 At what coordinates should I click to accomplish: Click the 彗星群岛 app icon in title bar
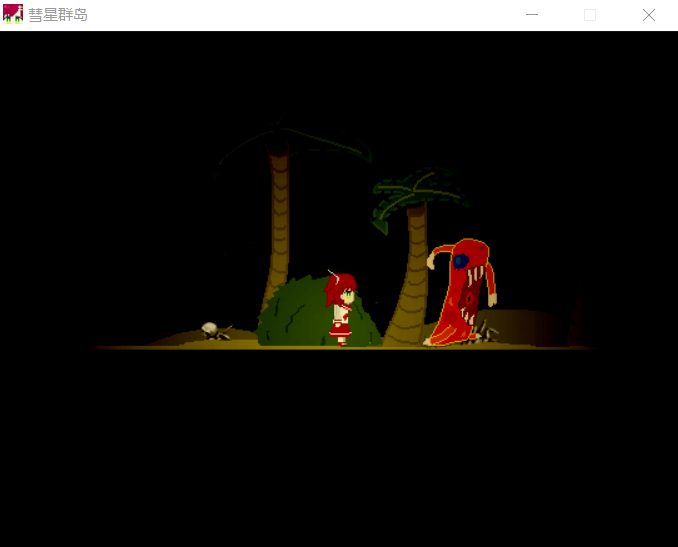pyautogui.click(x=13, y=14)
